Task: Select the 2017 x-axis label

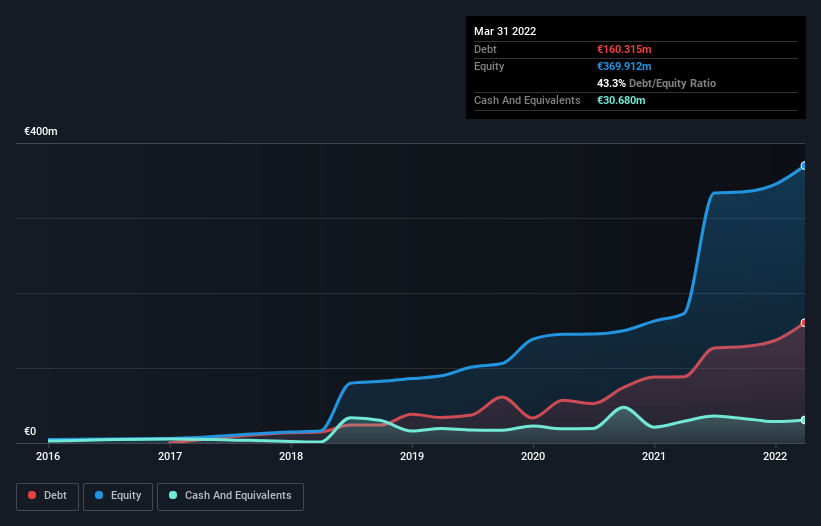Action: pos(170,456)
